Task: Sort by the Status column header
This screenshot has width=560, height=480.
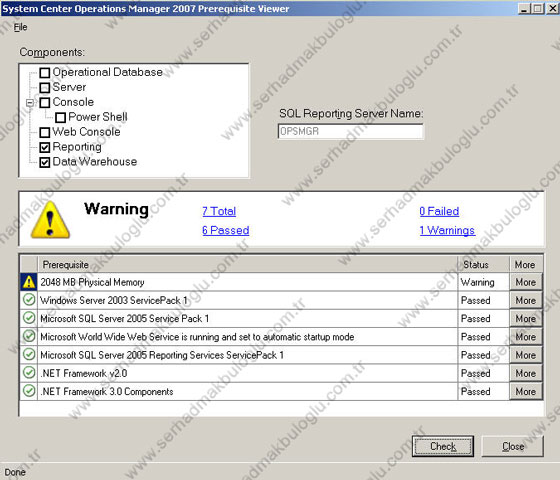Action: click(483, 265)
